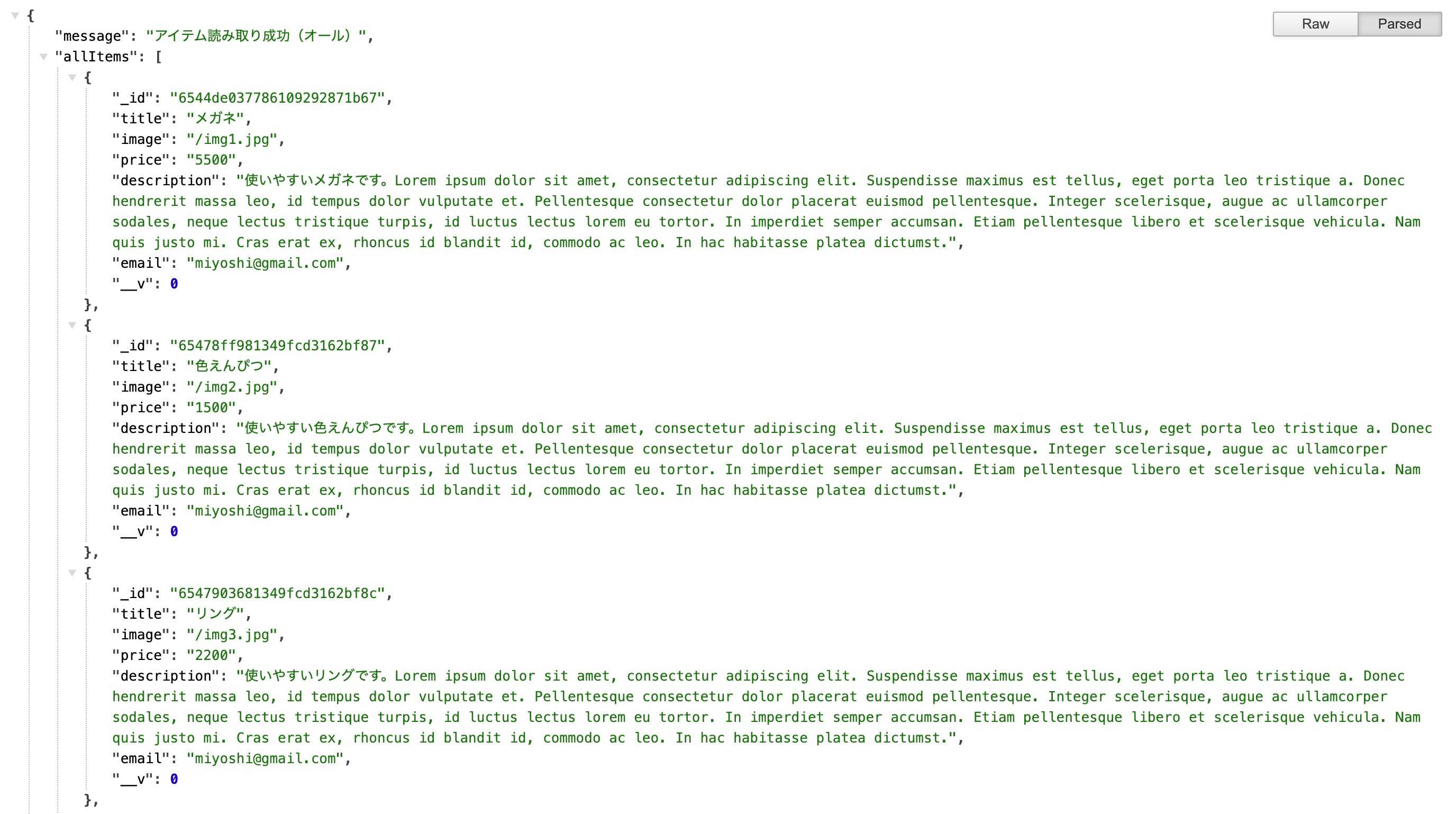
Task: Collapse the third item object with リング
Action: point(72,573)
